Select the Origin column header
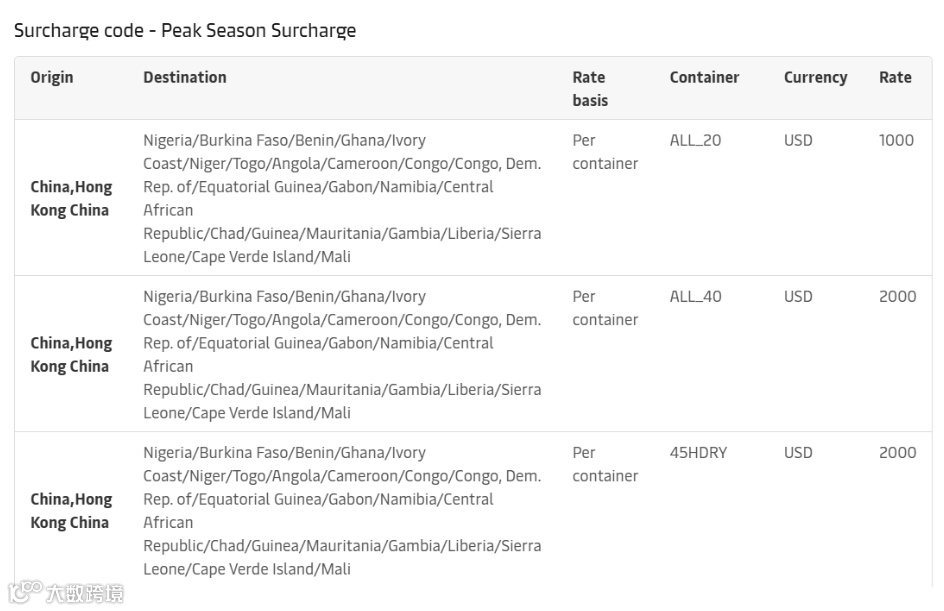The height and width of the screenshot is (611, 944). (x=52, y=77)
